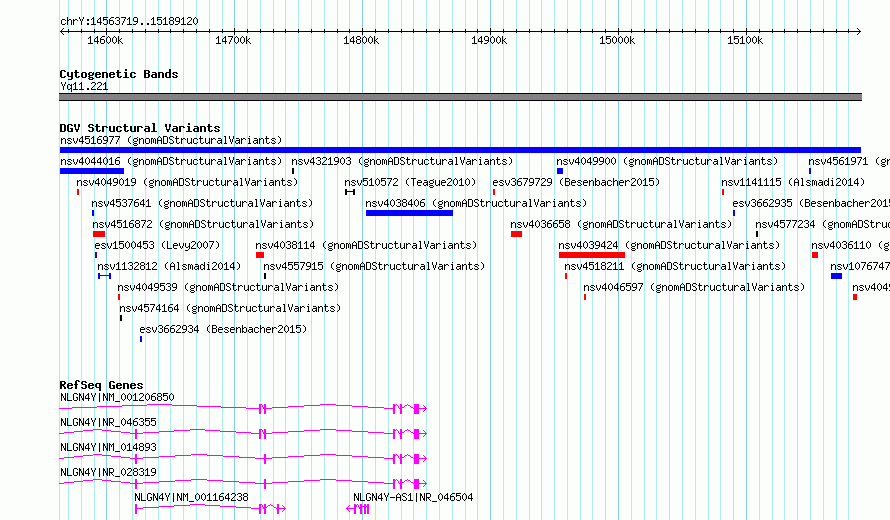Click the small blue nsv4049900 feature box

click(560, 171)
